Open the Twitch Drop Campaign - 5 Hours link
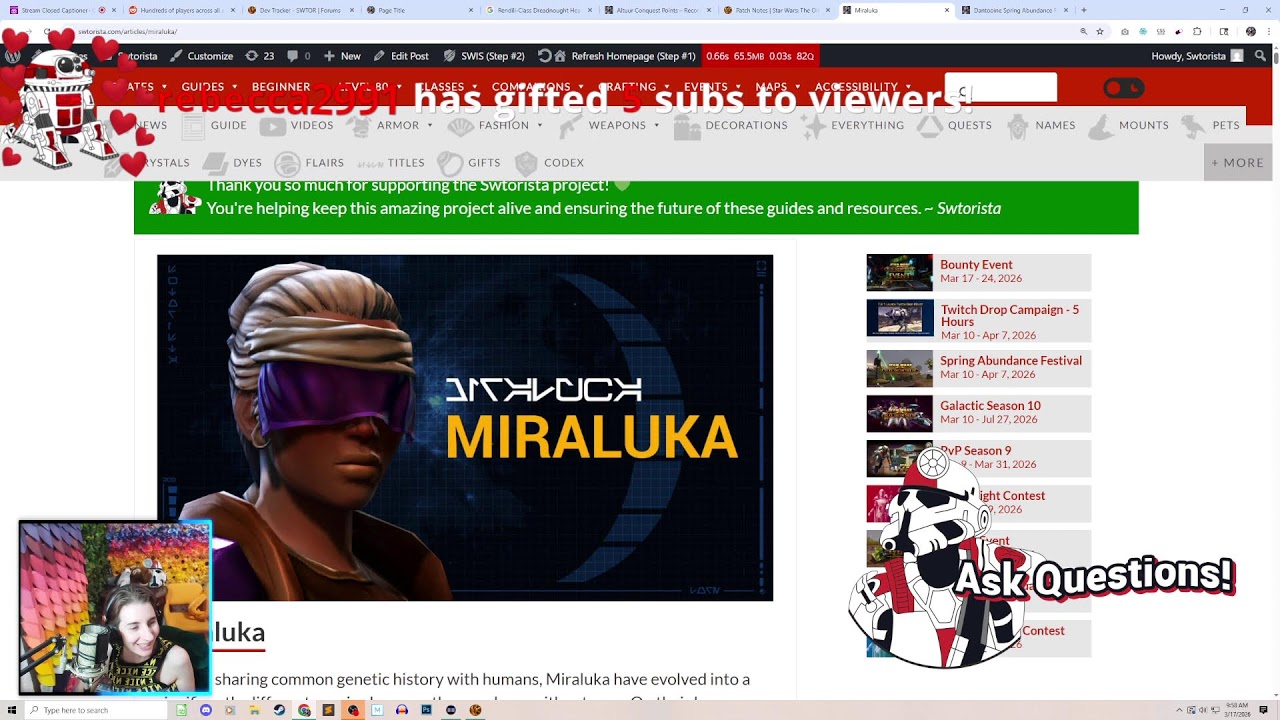This screenshot has height=720, width=1280. [x=1010, y=315]
